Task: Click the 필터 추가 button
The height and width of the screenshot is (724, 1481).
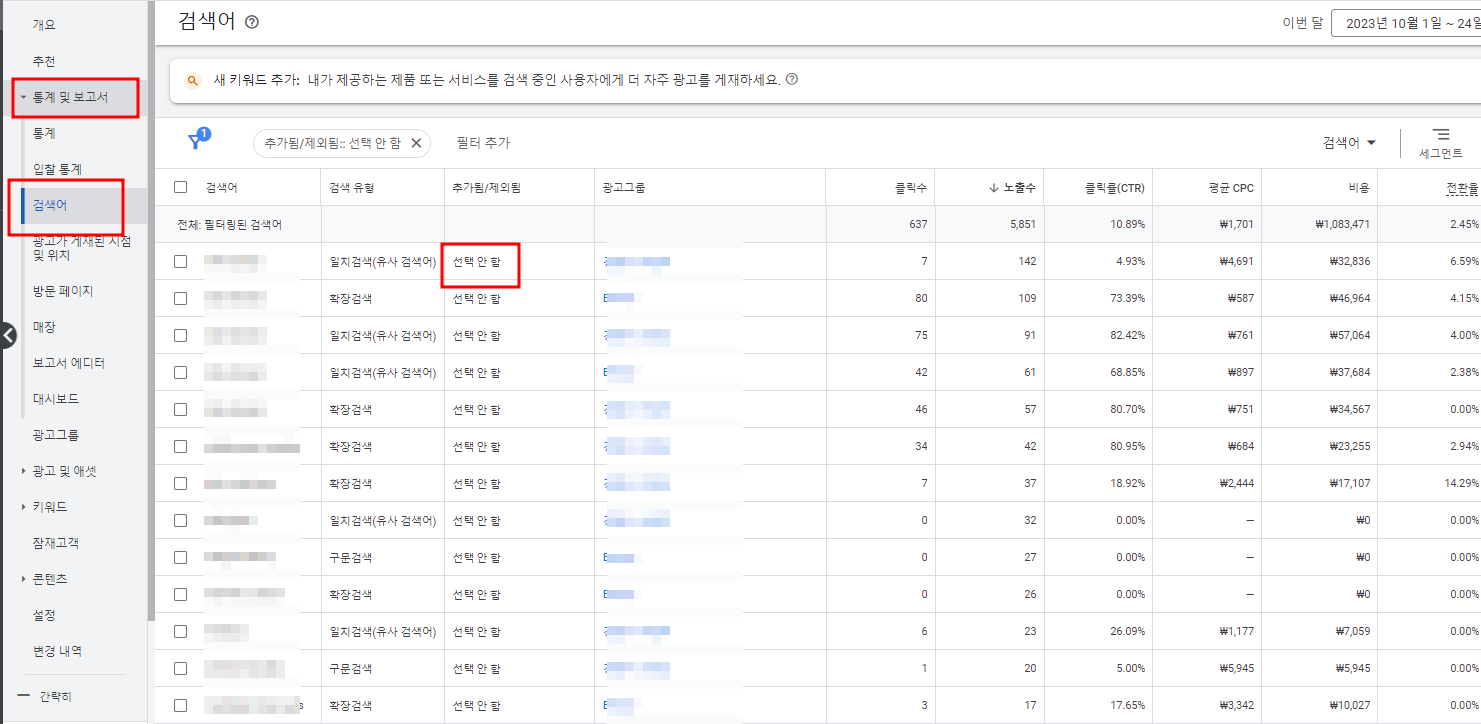Action: (482, 143)
